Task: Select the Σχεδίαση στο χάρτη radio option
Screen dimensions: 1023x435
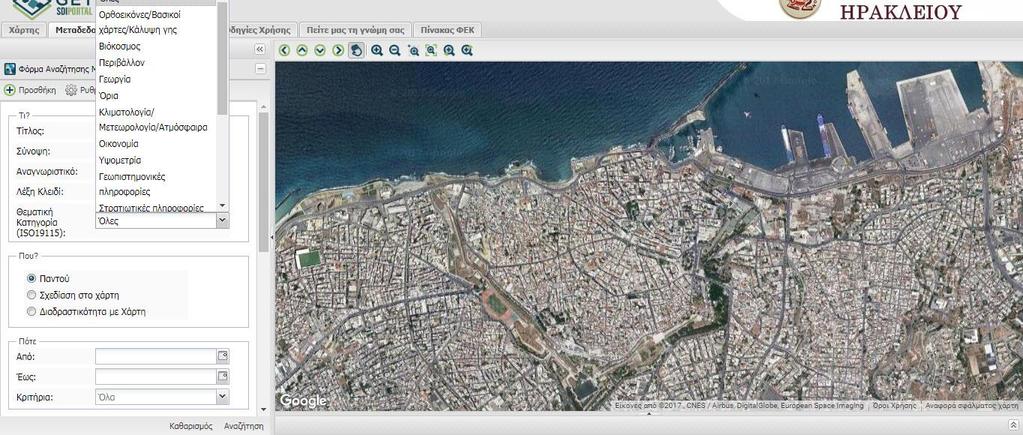Action: point(31,295)
